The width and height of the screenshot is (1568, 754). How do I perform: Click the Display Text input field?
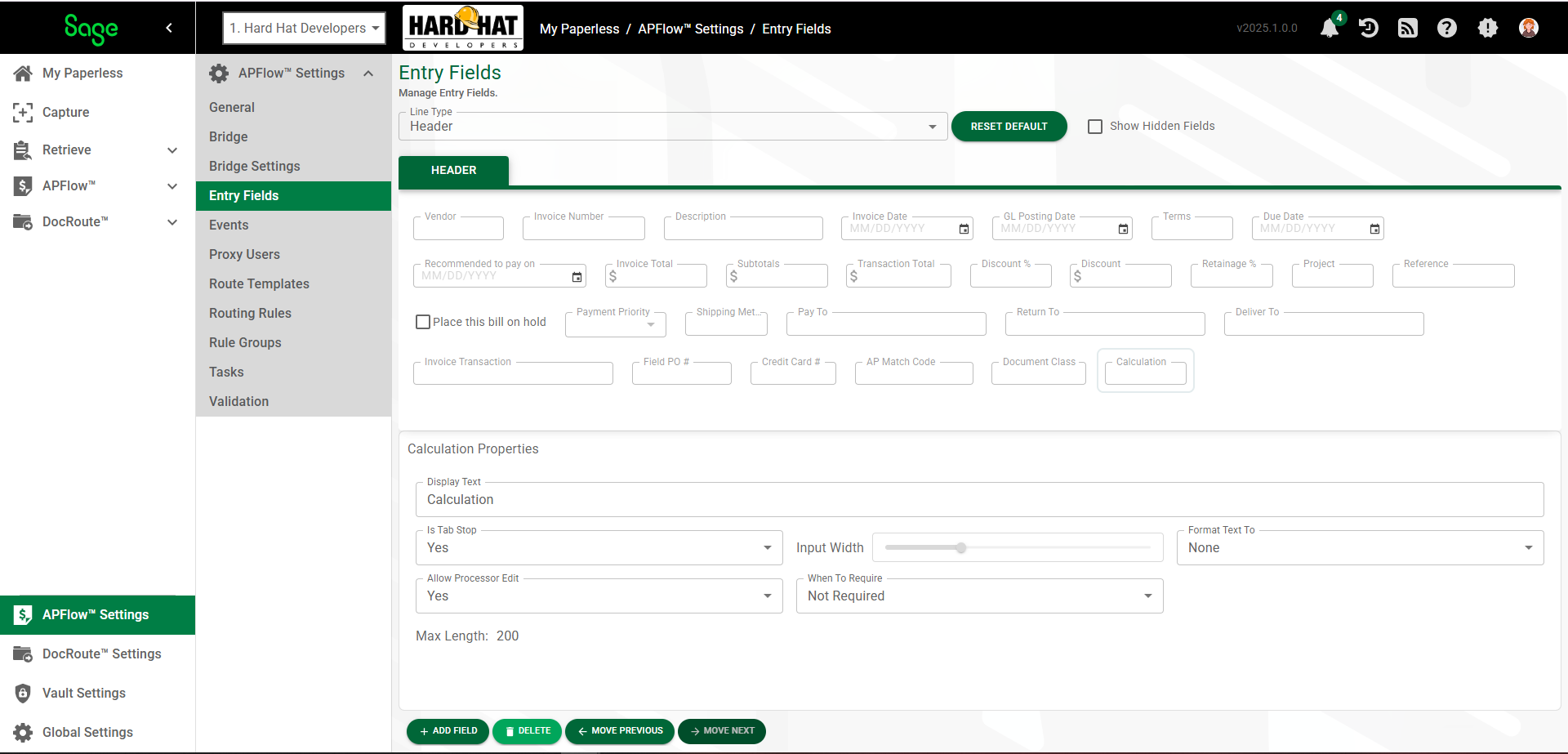[x=979, y=499]
